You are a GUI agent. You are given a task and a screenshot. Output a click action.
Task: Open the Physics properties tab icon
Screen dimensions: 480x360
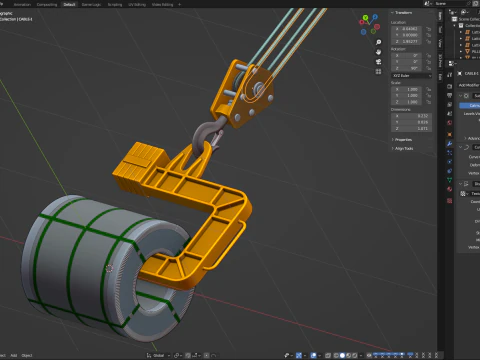[449, 162]
